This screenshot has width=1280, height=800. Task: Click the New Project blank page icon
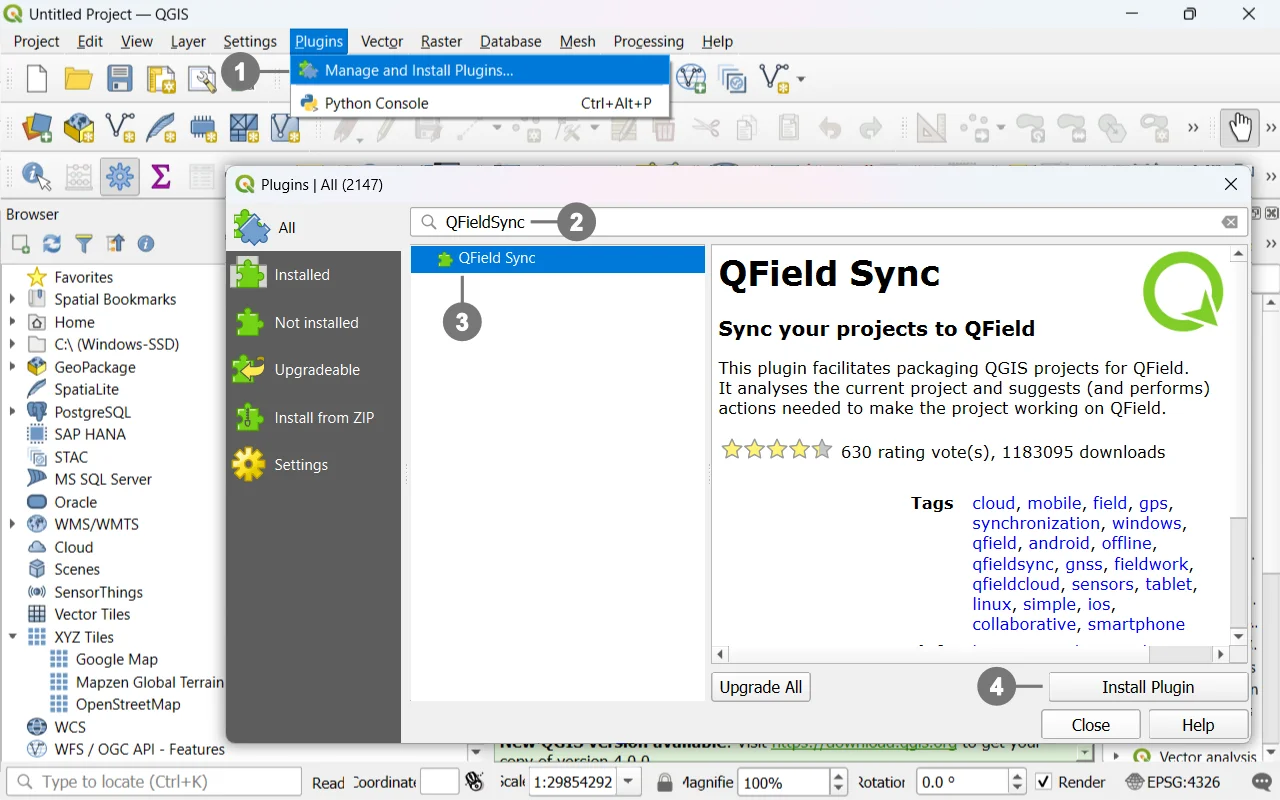coord(37,78)
